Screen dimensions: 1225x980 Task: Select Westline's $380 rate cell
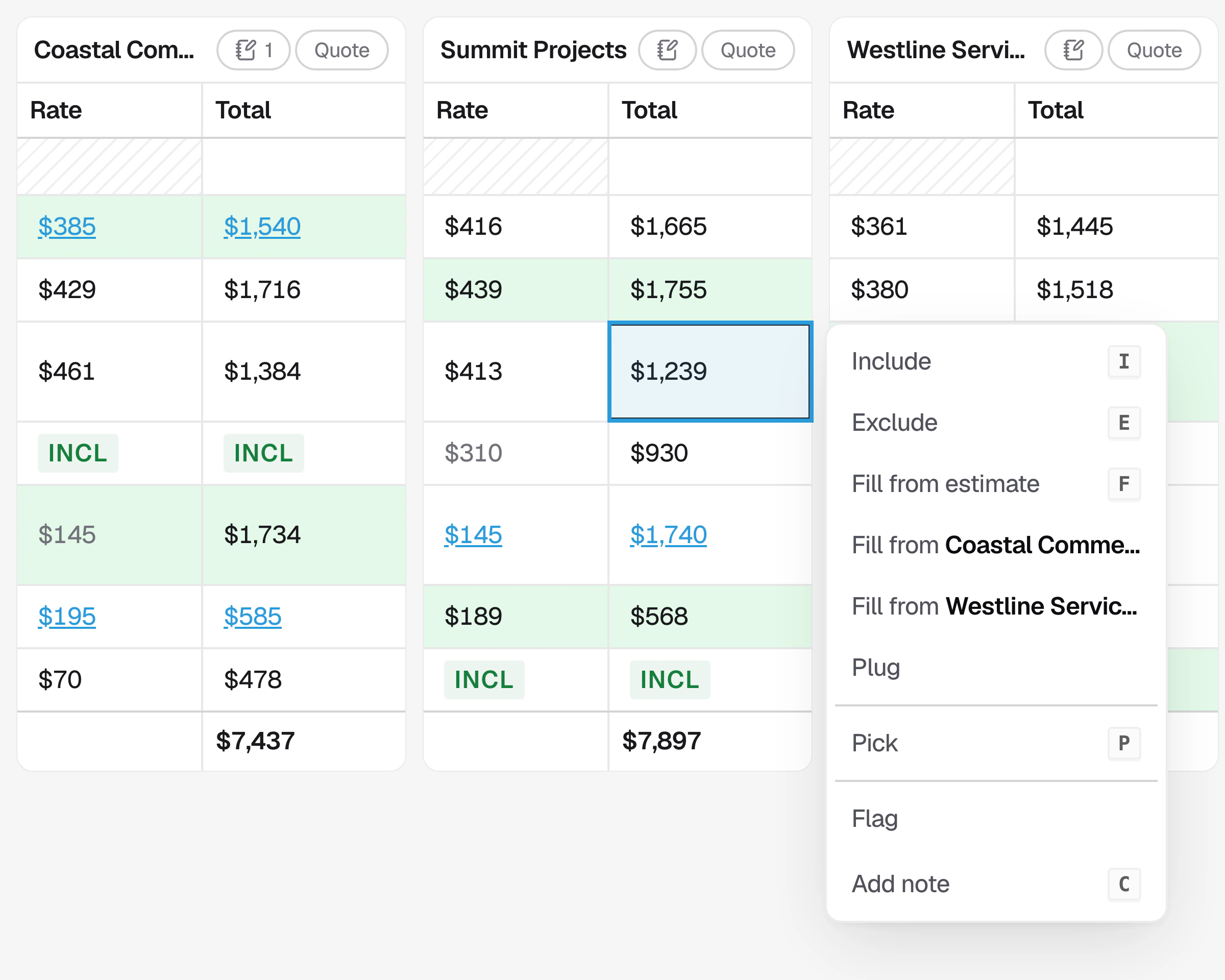click(922, 290)
